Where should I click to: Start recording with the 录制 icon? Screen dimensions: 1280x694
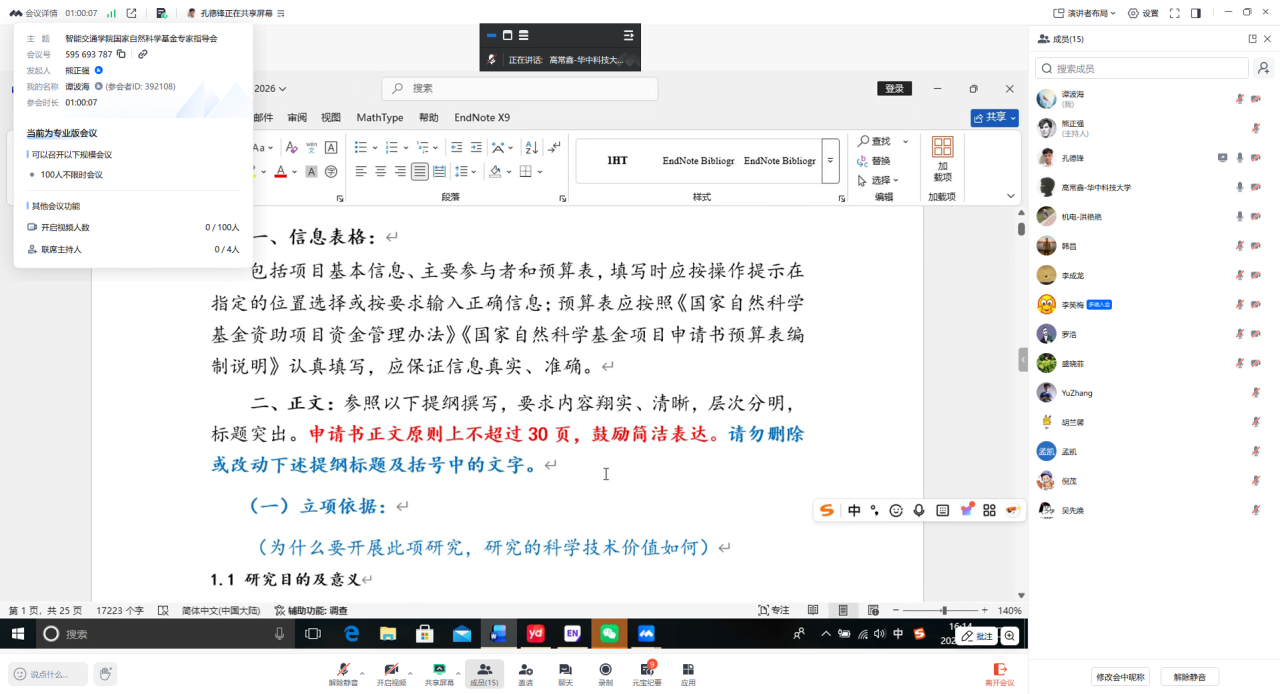tap(605, 670)
